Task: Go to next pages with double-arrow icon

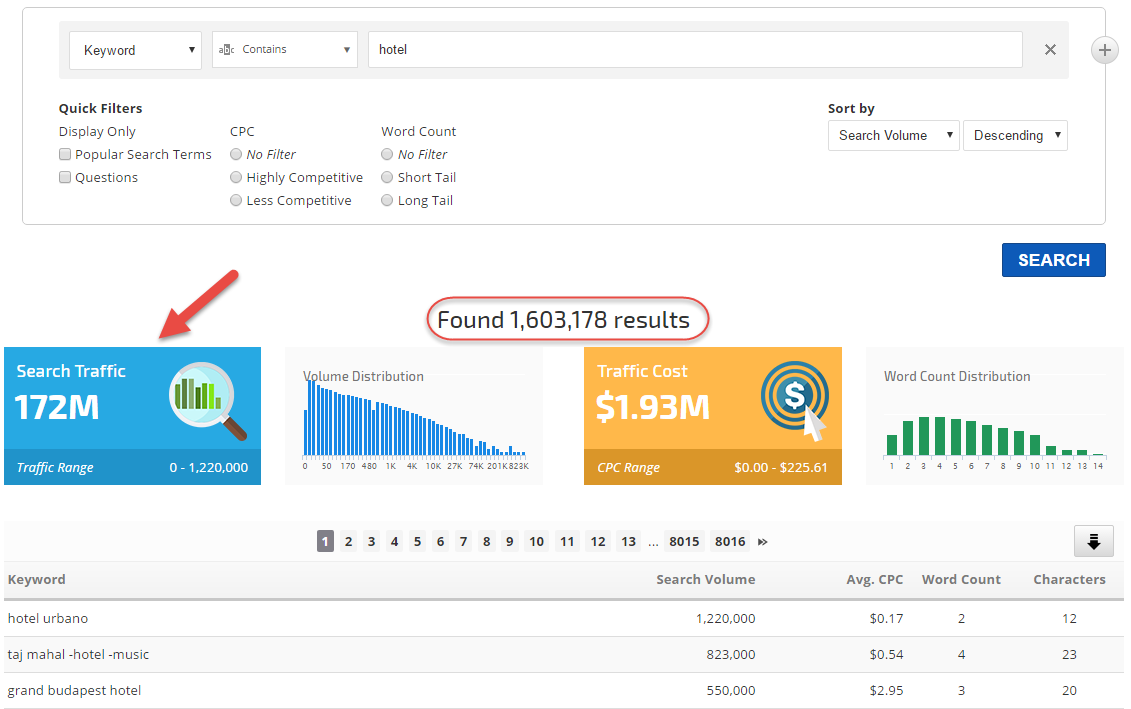Action: point(762,542)
